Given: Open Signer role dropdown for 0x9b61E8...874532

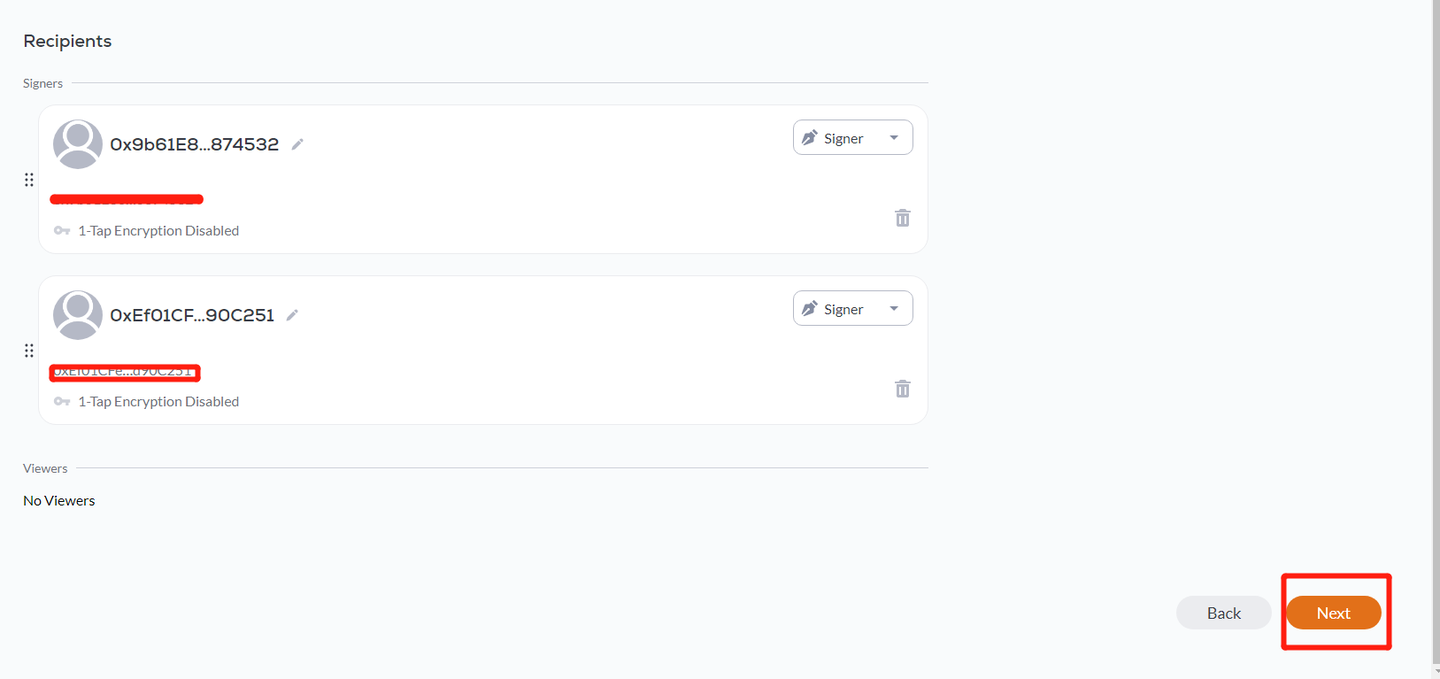Looking at the screenshot, I should [x=853, y=138].
